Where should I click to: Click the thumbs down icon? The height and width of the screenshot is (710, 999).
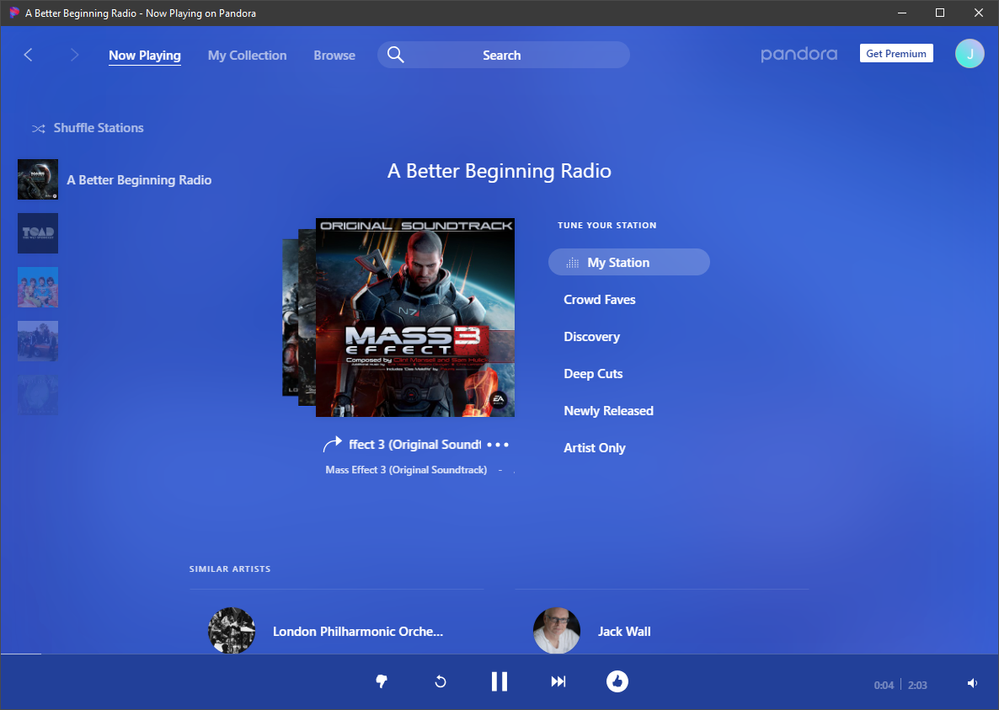[381, 682]
